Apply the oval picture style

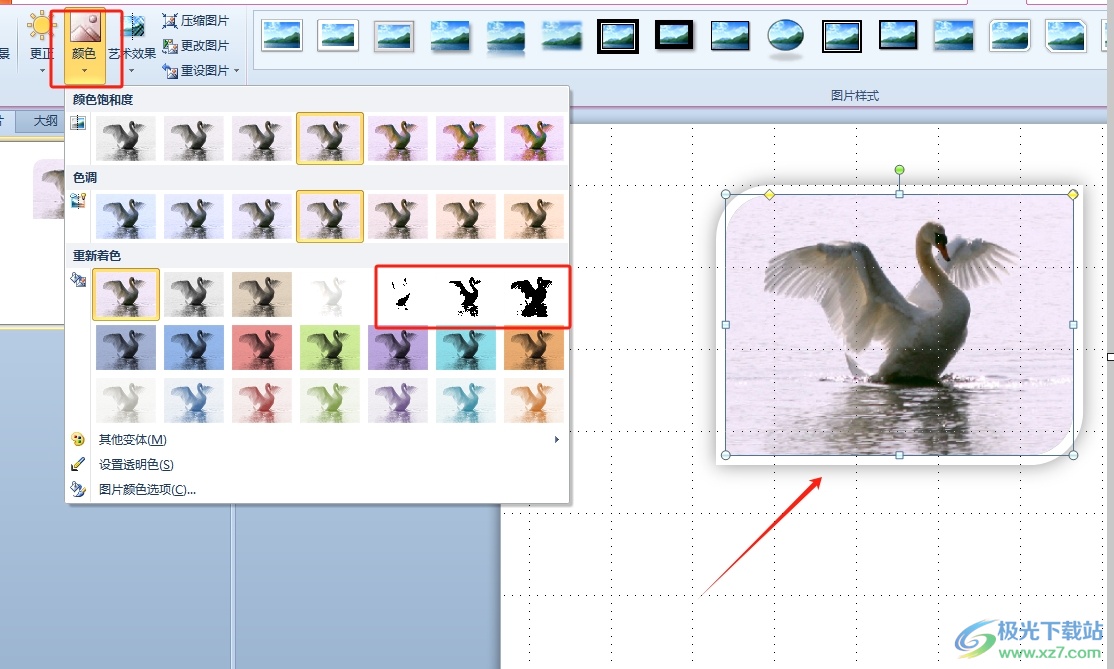coord(786,36)
